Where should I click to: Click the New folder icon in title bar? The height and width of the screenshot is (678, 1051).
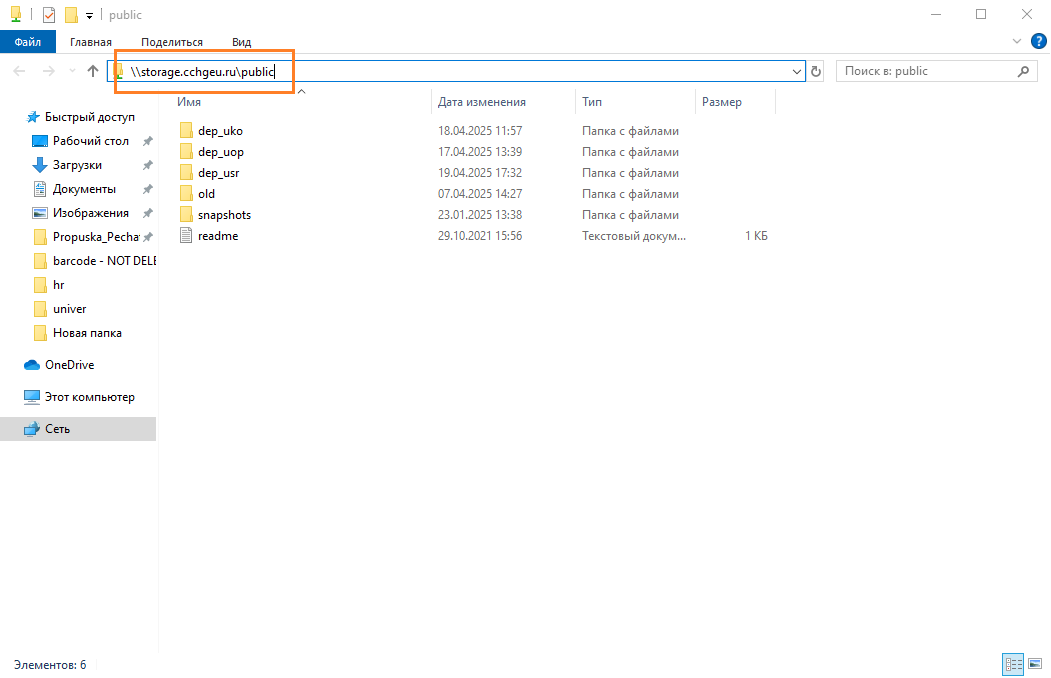click(71, 15)
